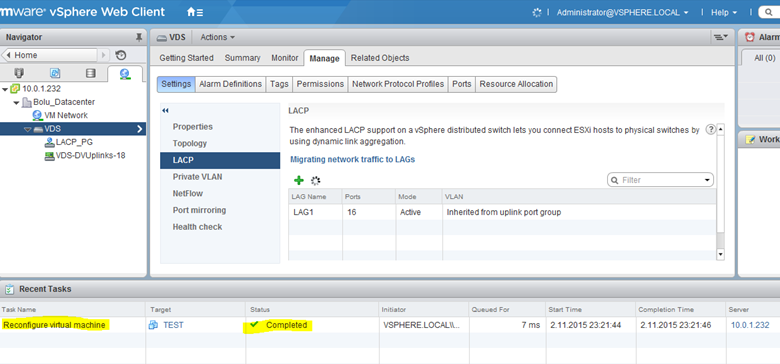Sort tasks by Task Name column
This screenshot has width=780, height=364.
pos(73,309)
